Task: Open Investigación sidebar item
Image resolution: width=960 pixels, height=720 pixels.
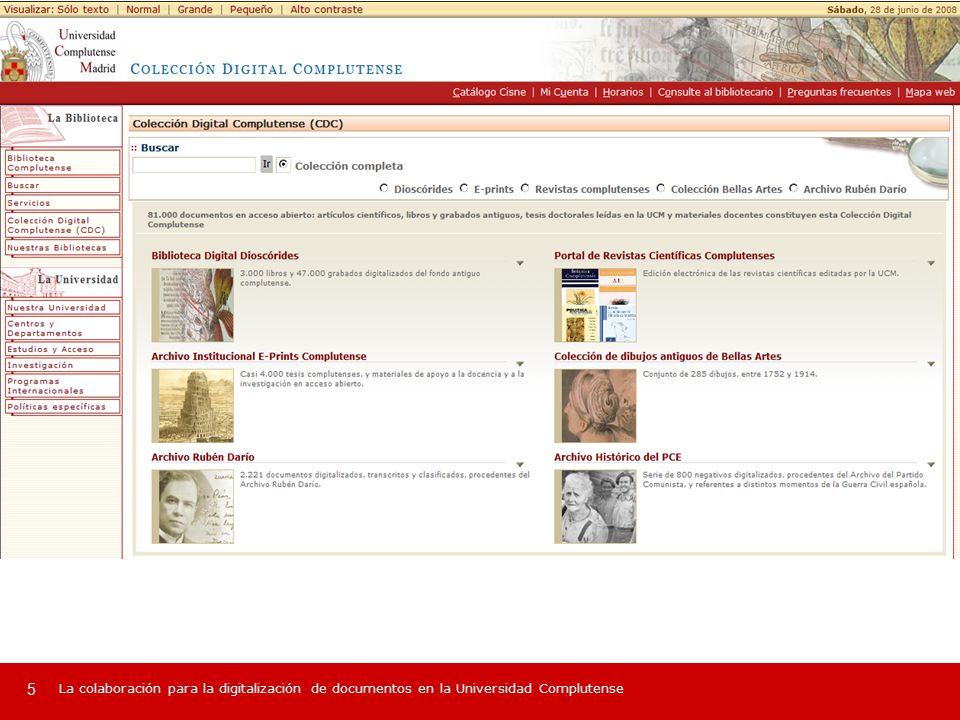Action: point(62,365)
